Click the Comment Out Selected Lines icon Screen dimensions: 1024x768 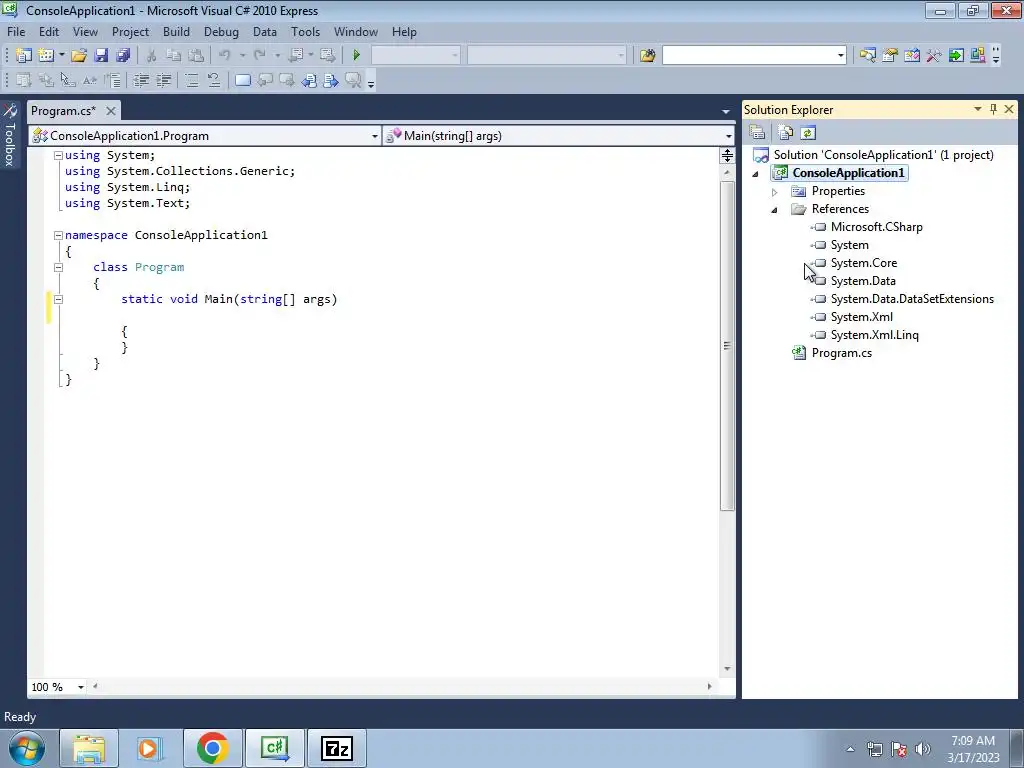click(191, 80)
